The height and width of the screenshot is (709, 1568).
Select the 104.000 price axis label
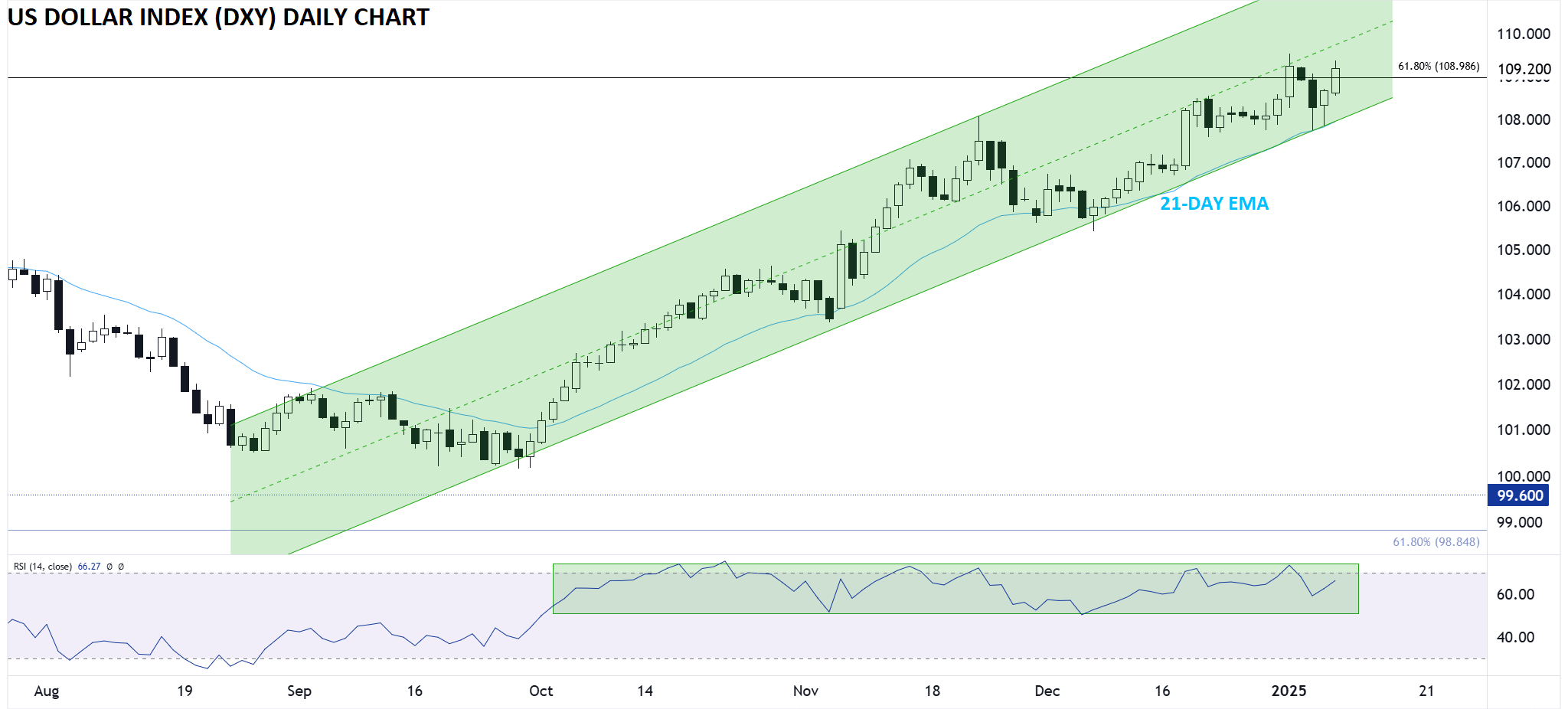[x=1524, y=294]
